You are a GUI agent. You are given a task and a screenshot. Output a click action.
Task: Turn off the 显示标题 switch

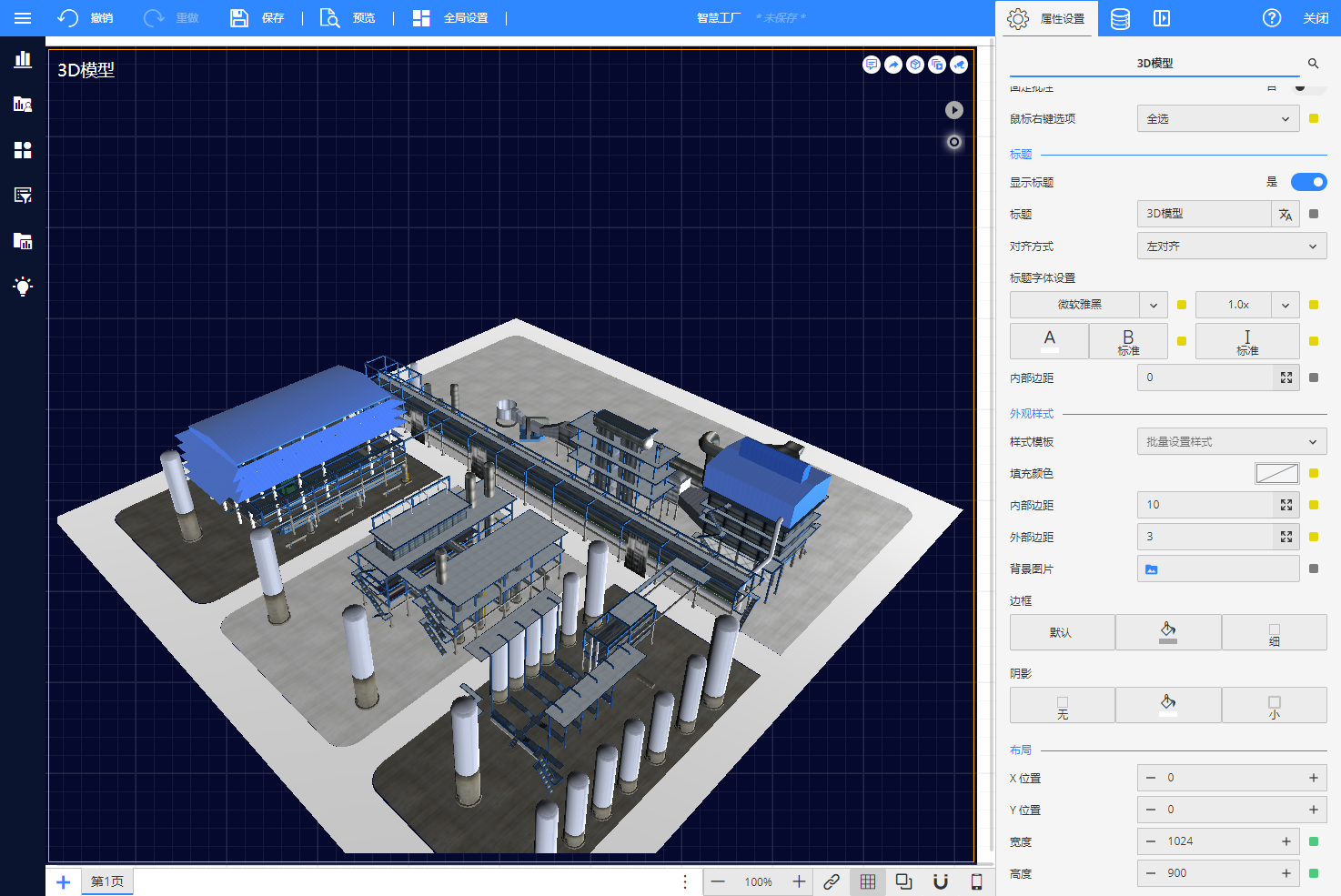point(1308,182)
